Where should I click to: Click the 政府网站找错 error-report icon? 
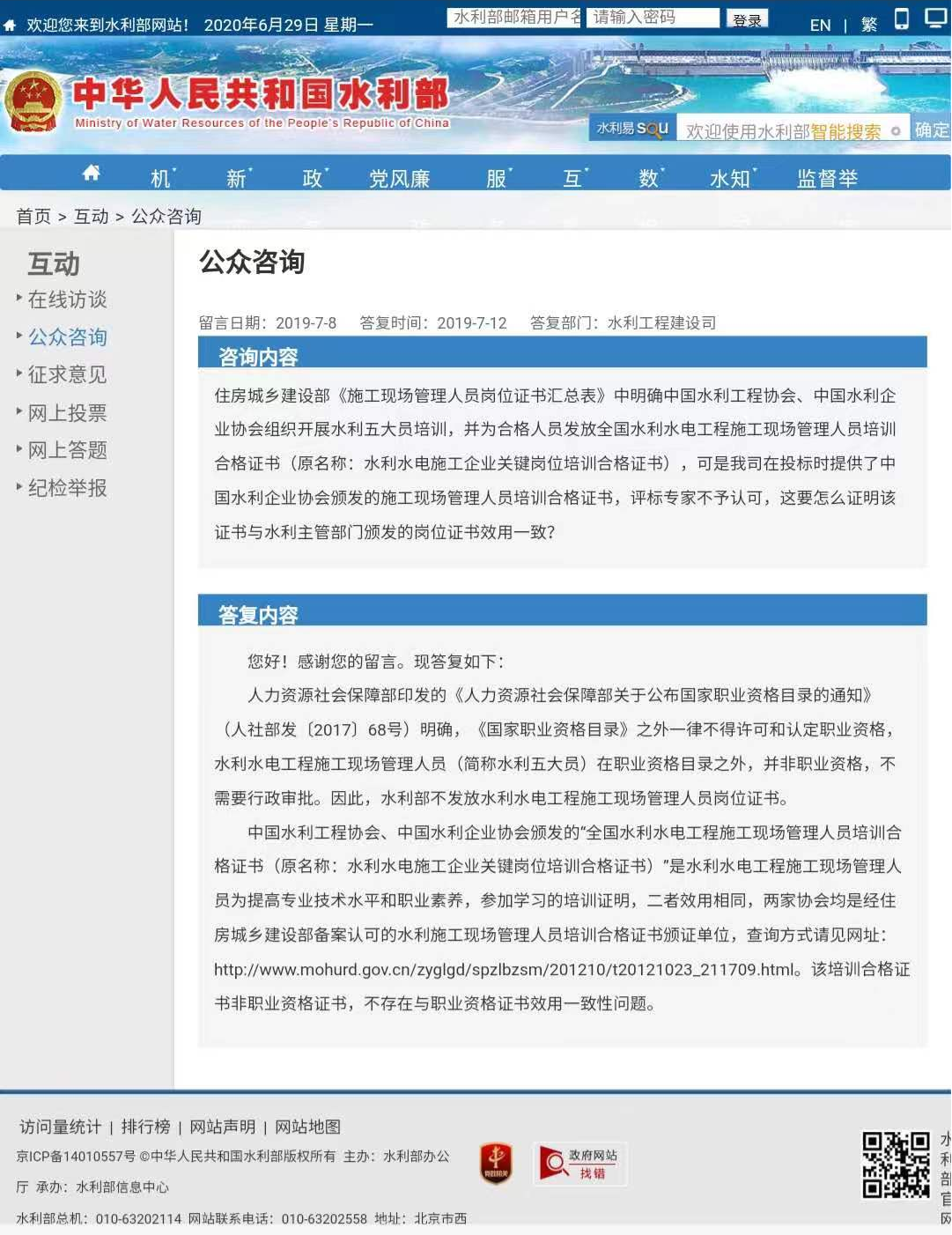click(x=579, y=1163)
